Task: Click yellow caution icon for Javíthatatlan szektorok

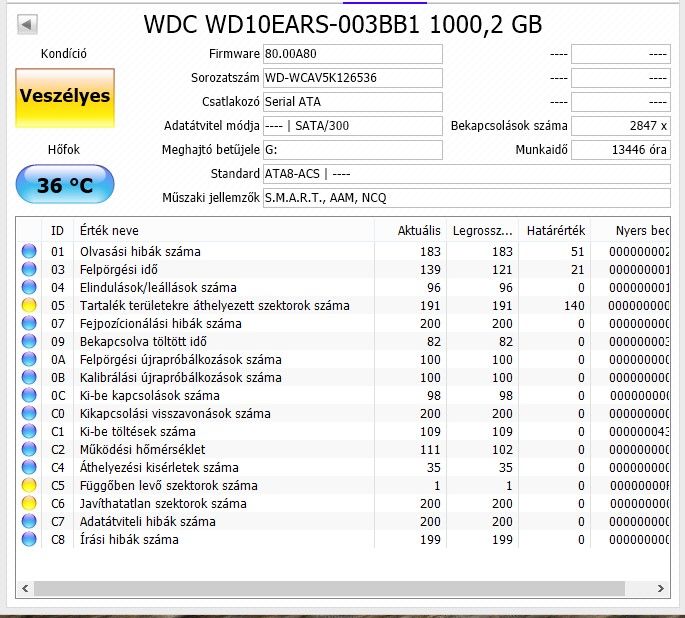Action: point(29,504)
